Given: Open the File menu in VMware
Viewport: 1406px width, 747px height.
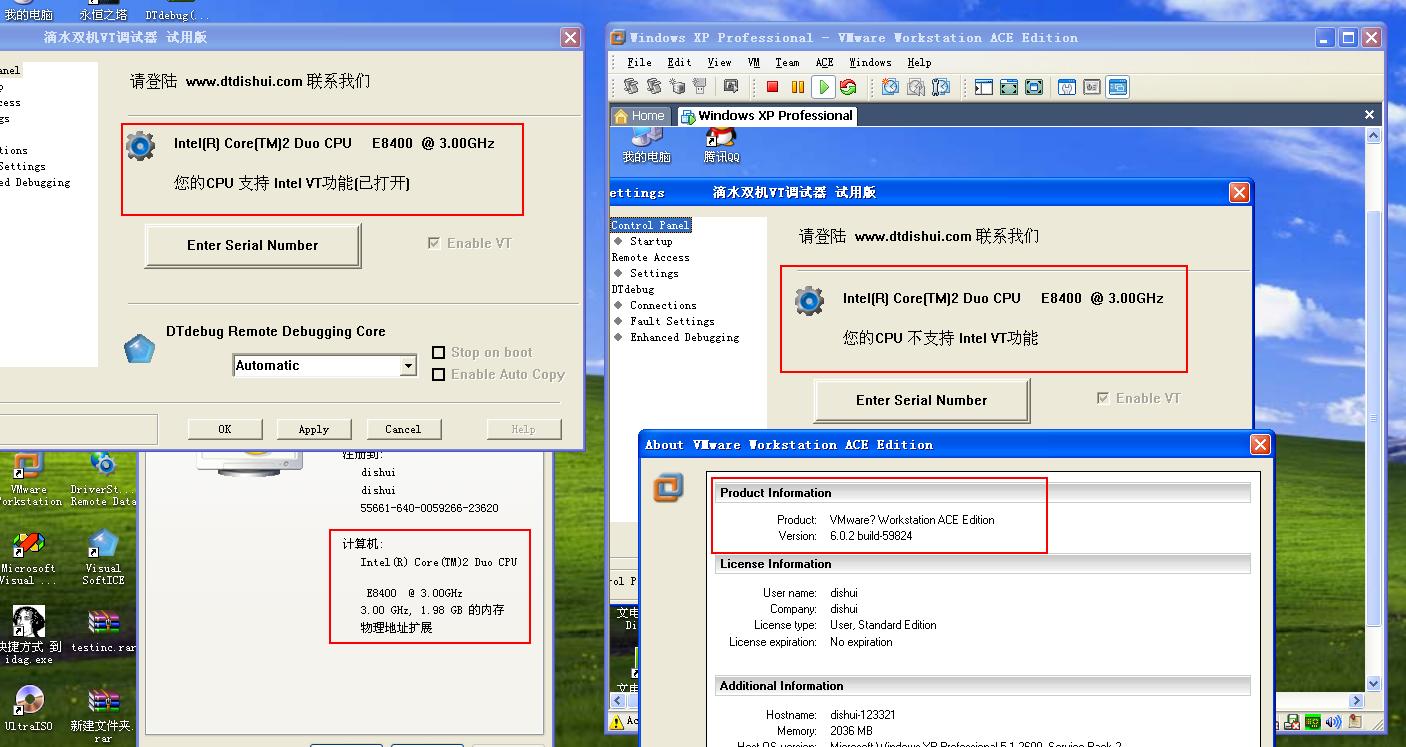Looking at the screenshot, I should tap(640, 62).
